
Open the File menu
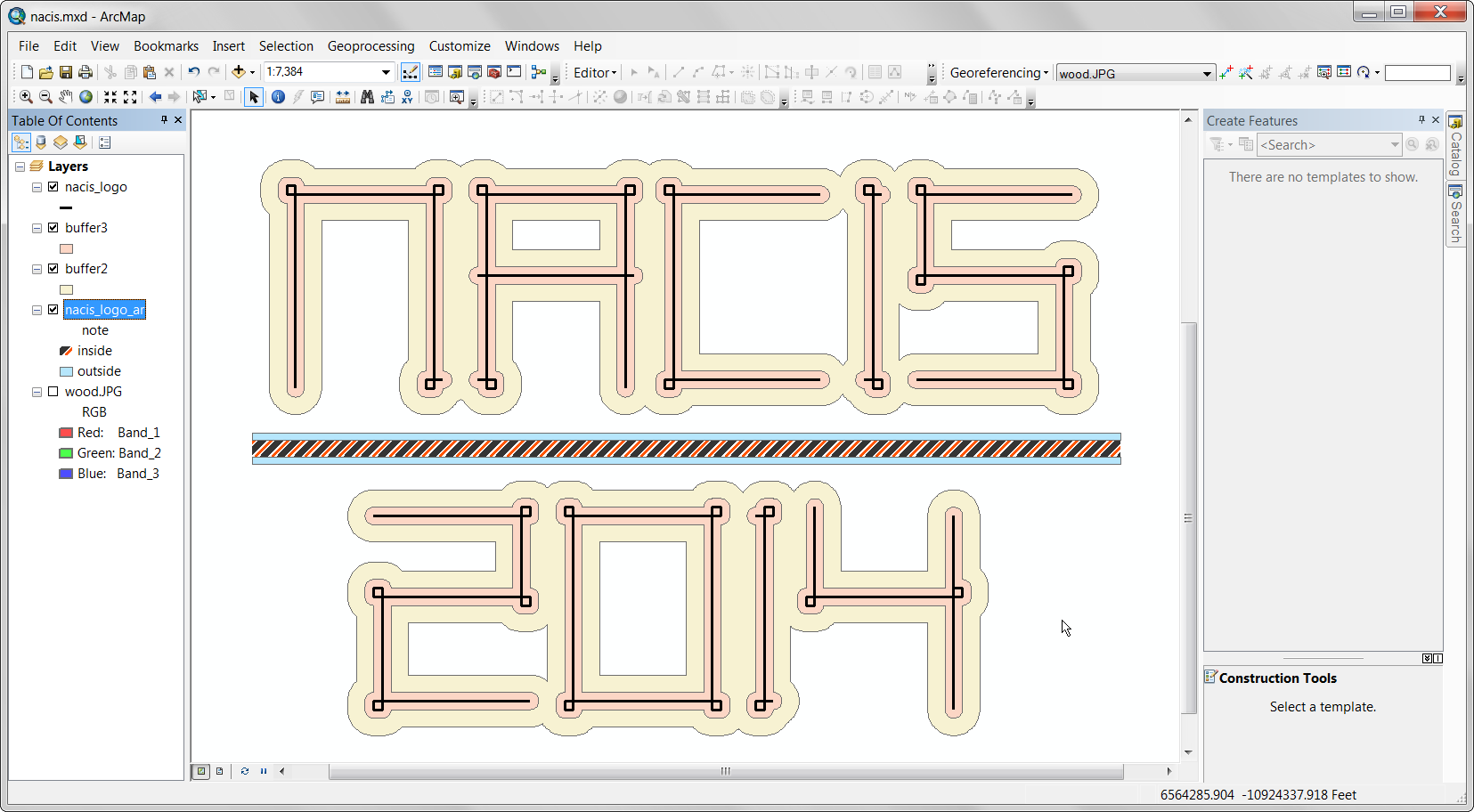tap(29, 46)
